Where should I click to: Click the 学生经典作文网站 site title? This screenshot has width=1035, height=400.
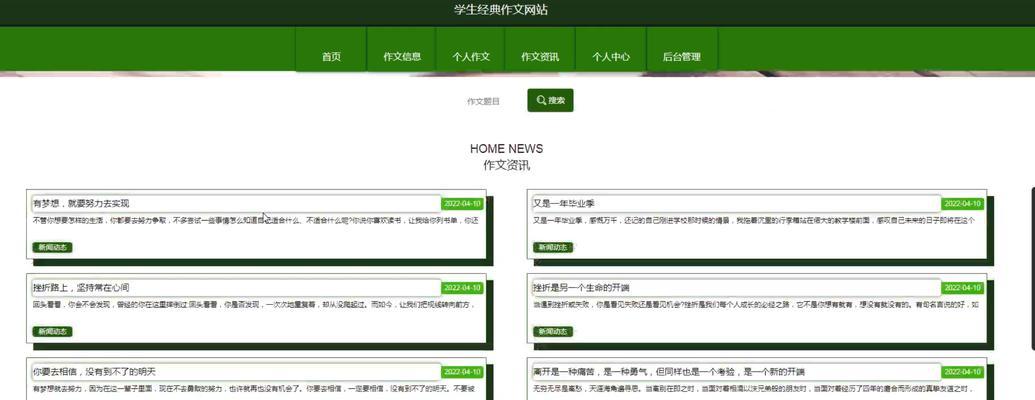coord(501,10)
